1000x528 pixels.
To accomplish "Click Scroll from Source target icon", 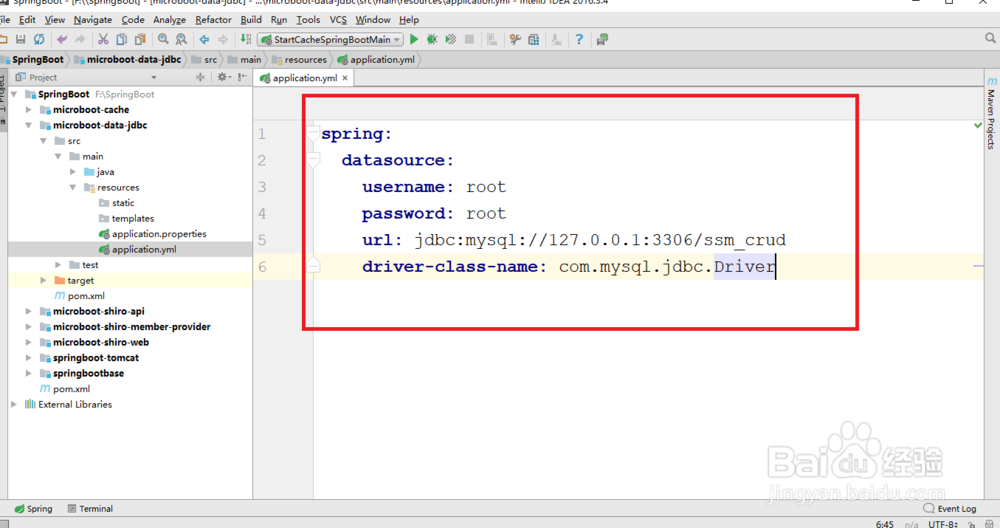I will tap(200, 77).
